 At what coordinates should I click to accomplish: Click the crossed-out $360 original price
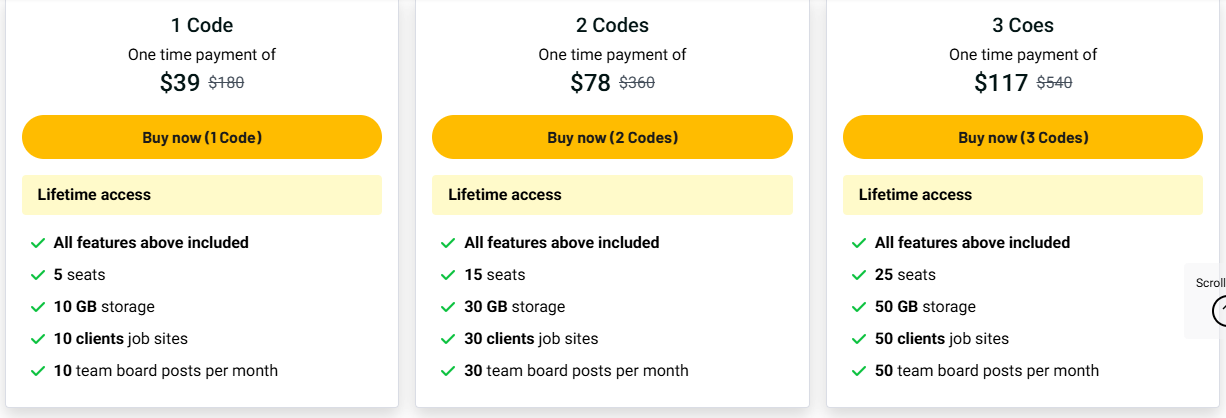[637, 83]
